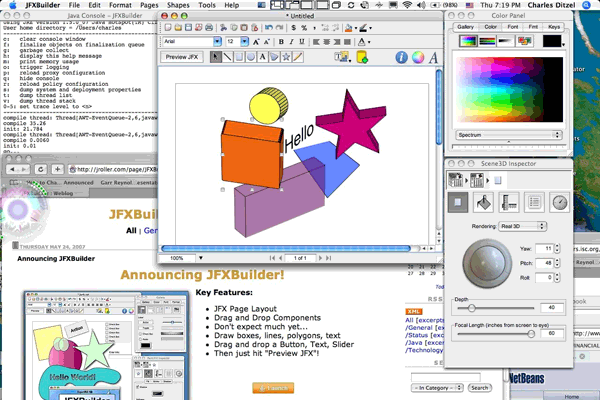Viewport: 600px width, 400px height.
Task: Click the Redo arrow icon
Action: [x=279, y=28]
